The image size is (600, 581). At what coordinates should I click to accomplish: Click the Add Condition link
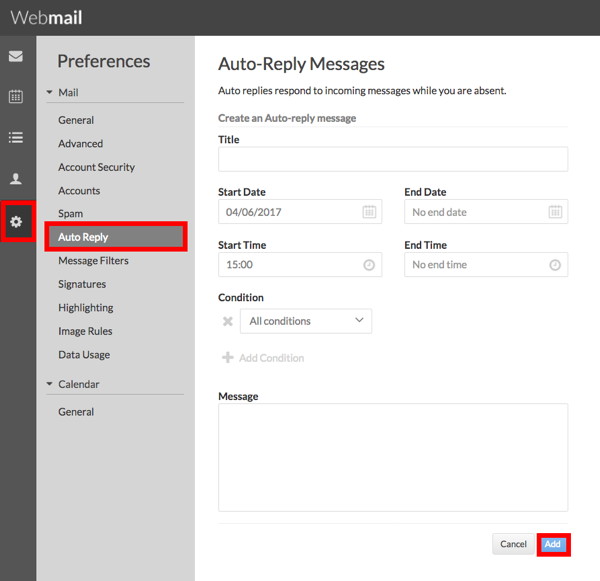pos(271,358)
